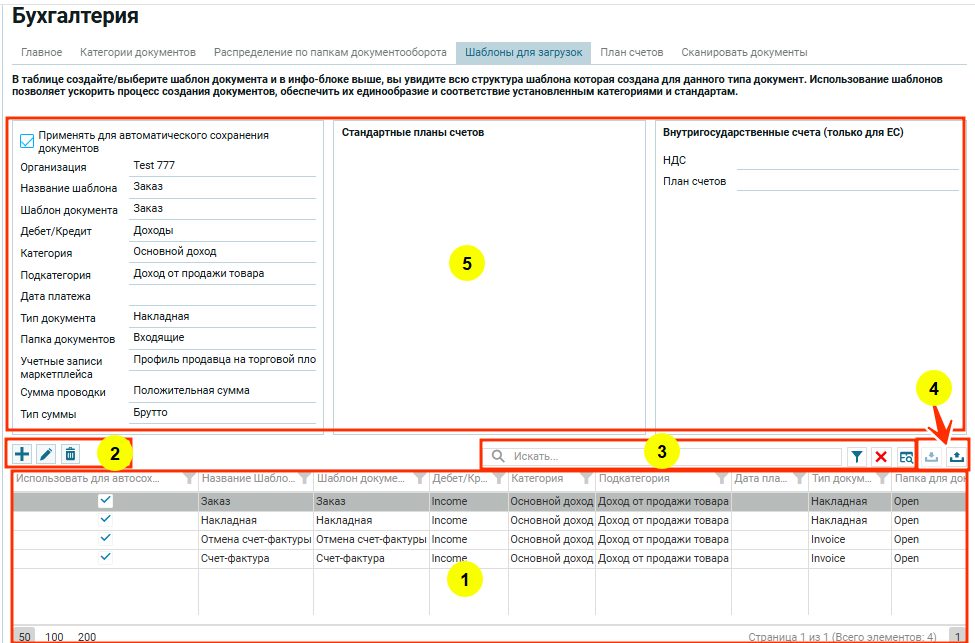
Task: Click the pencil edit template icon
Action: [46, 454]
